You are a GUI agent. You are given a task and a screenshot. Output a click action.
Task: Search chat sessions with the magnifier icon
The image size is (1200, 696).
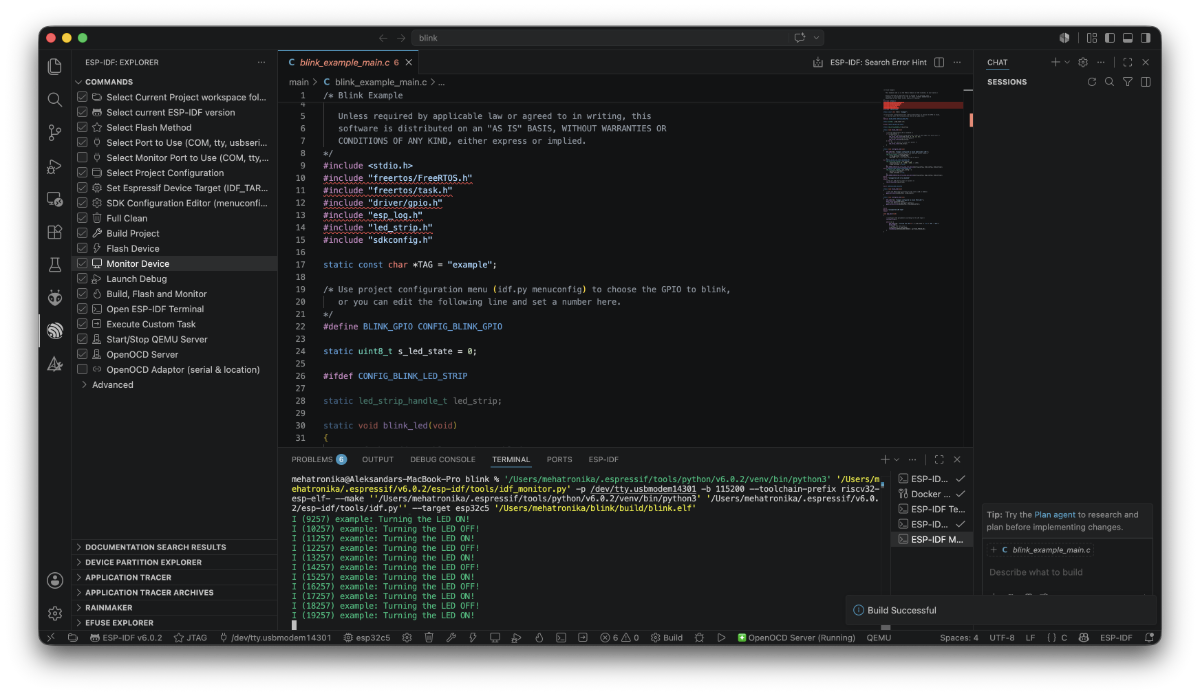(1109, 82)
